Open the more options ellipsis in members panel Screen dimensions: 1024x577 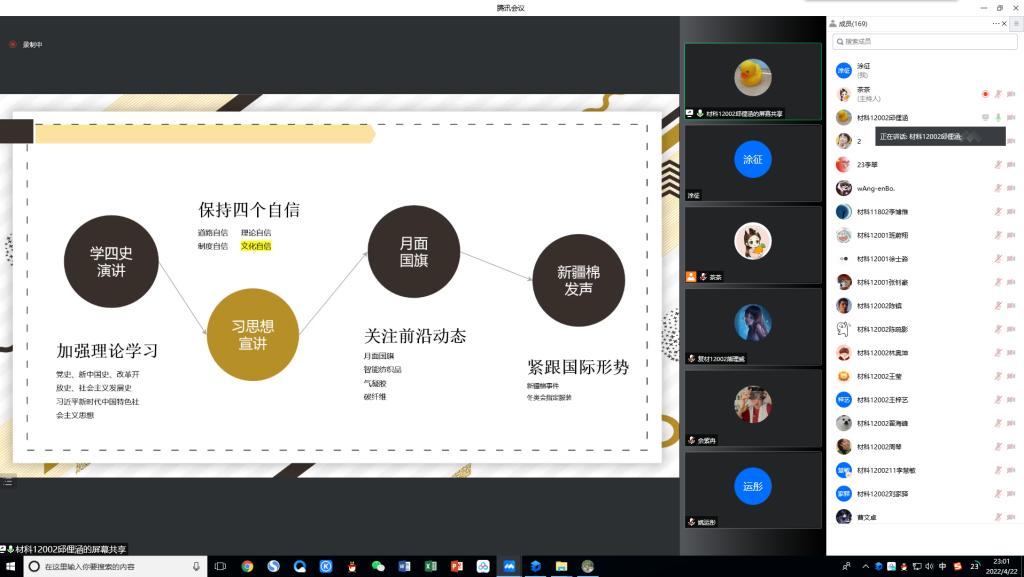click(x=995, y=23)
